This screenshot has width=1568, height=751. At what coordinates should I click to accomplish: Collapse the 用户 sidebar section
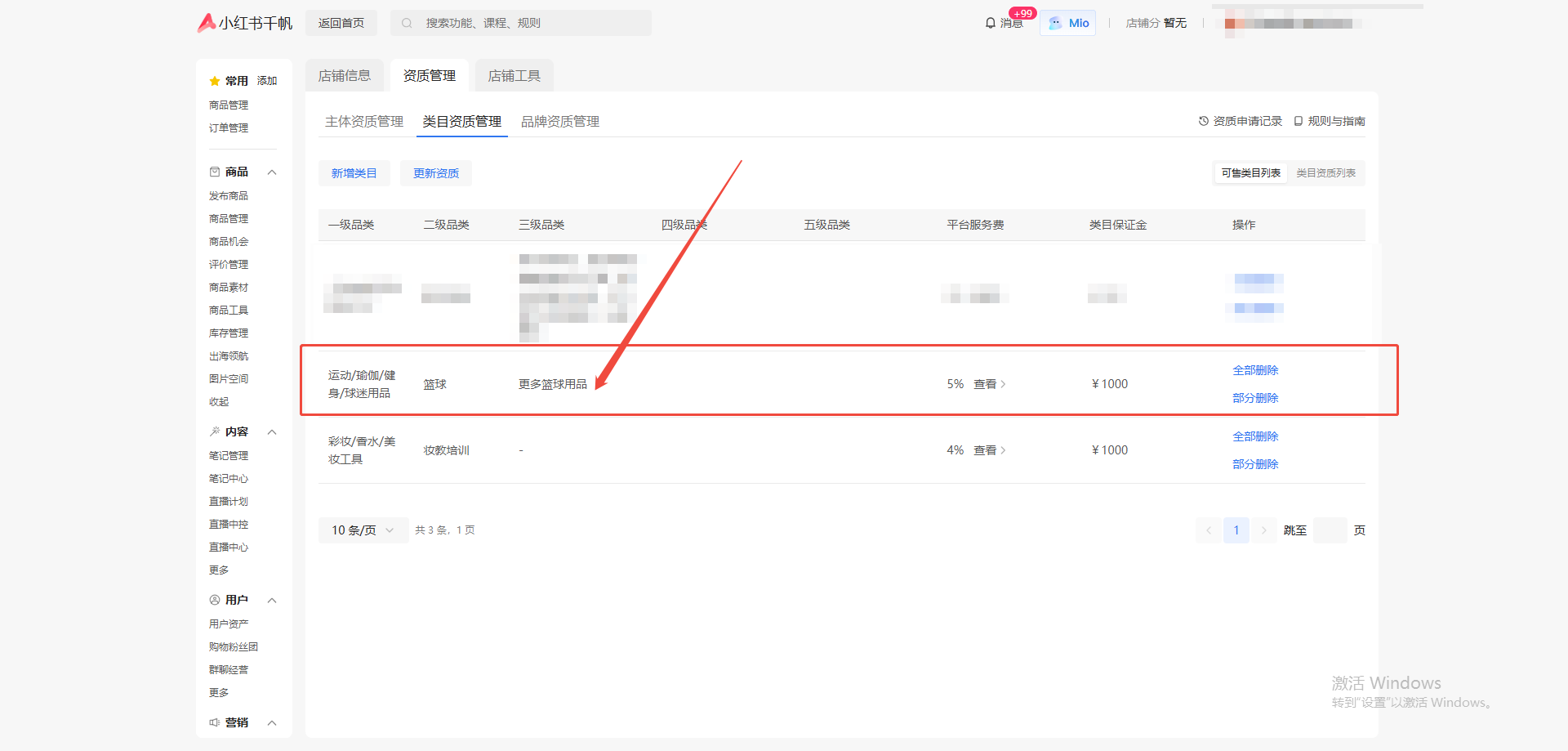(x=272, y=600)
